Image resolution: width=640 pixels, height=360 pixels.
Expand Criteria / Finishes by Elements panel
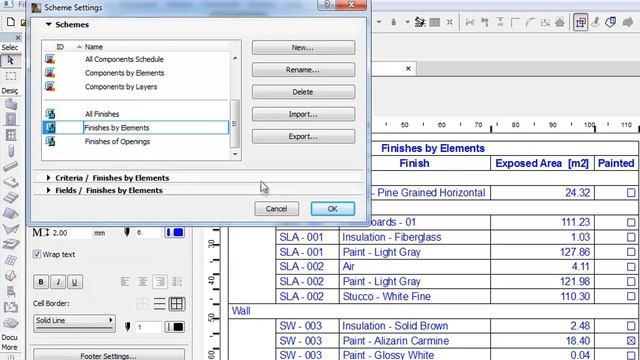coord(49,178)
